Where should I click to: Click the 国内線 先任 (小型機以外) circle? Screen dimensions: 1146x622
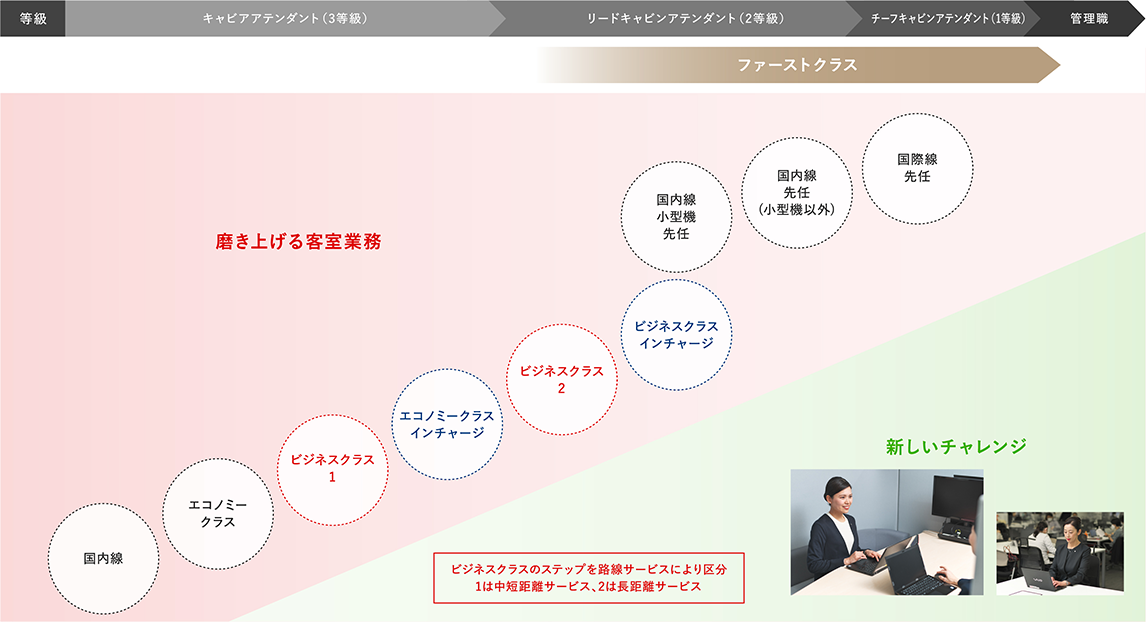[x=797, y=192]
